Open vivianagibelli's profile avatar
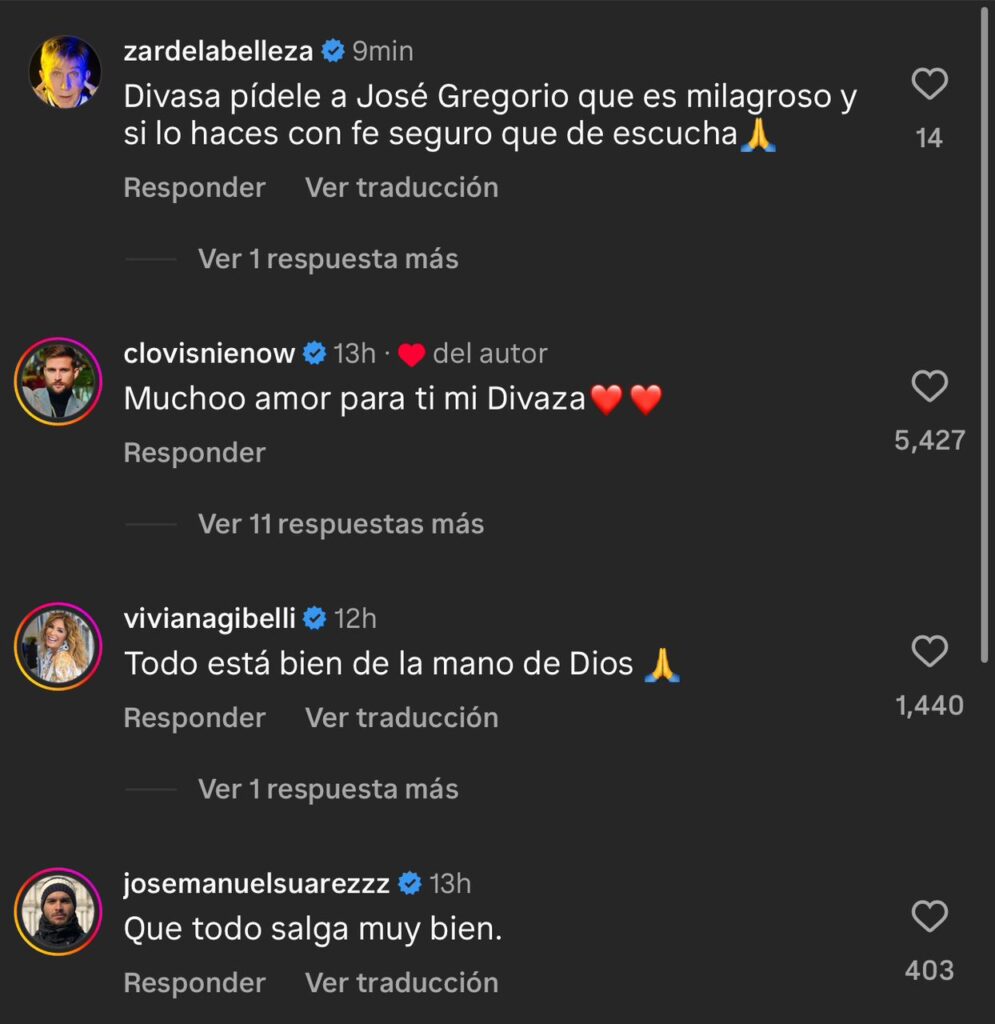Image resolution: width=995 pixels, height=1024 pixels. click(x=58, y=646)
